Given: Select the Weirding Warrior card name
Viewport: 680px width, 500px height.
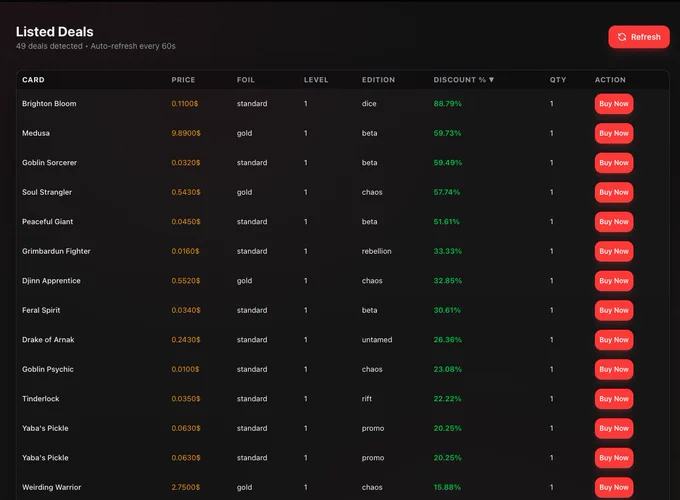Looking at the screenshot, I should (52, 487).
